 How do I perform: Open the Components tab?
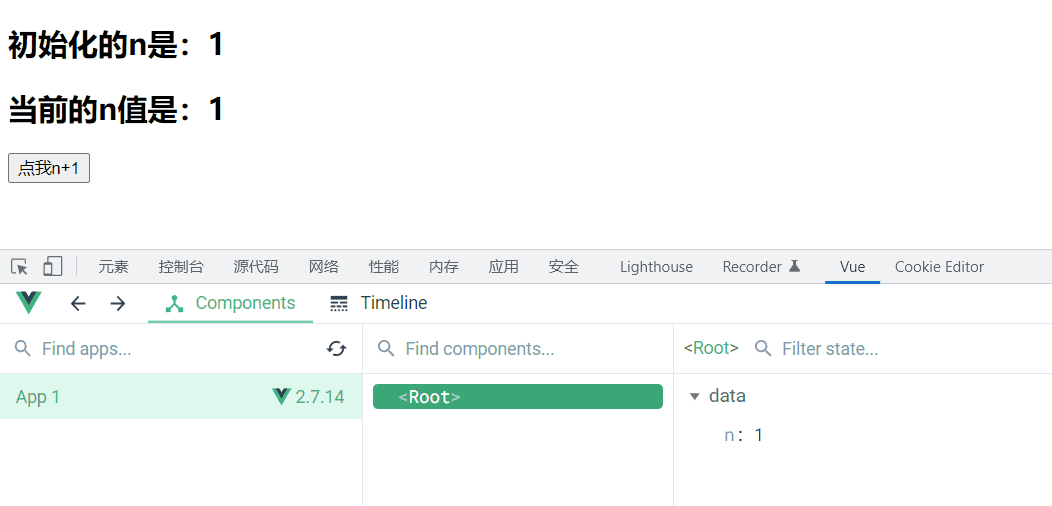(x=231, y=303)
